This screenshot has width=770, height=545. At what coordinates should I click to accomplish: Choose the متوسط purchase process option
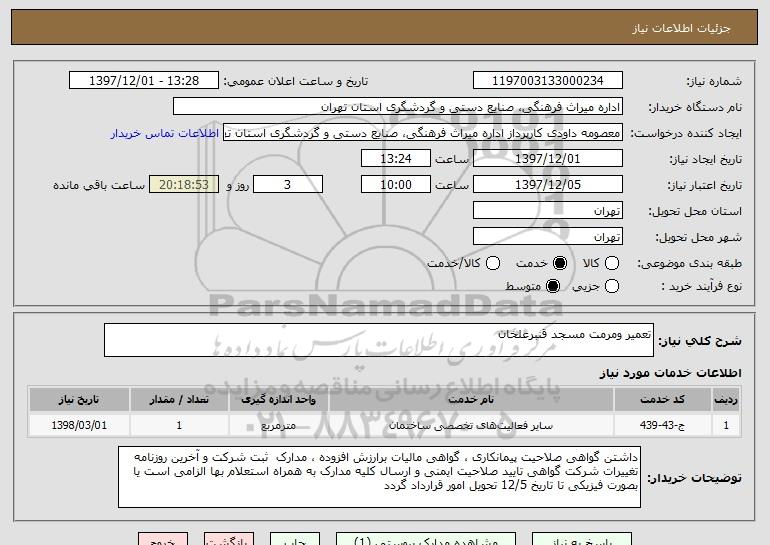click(x=553, y=286)
